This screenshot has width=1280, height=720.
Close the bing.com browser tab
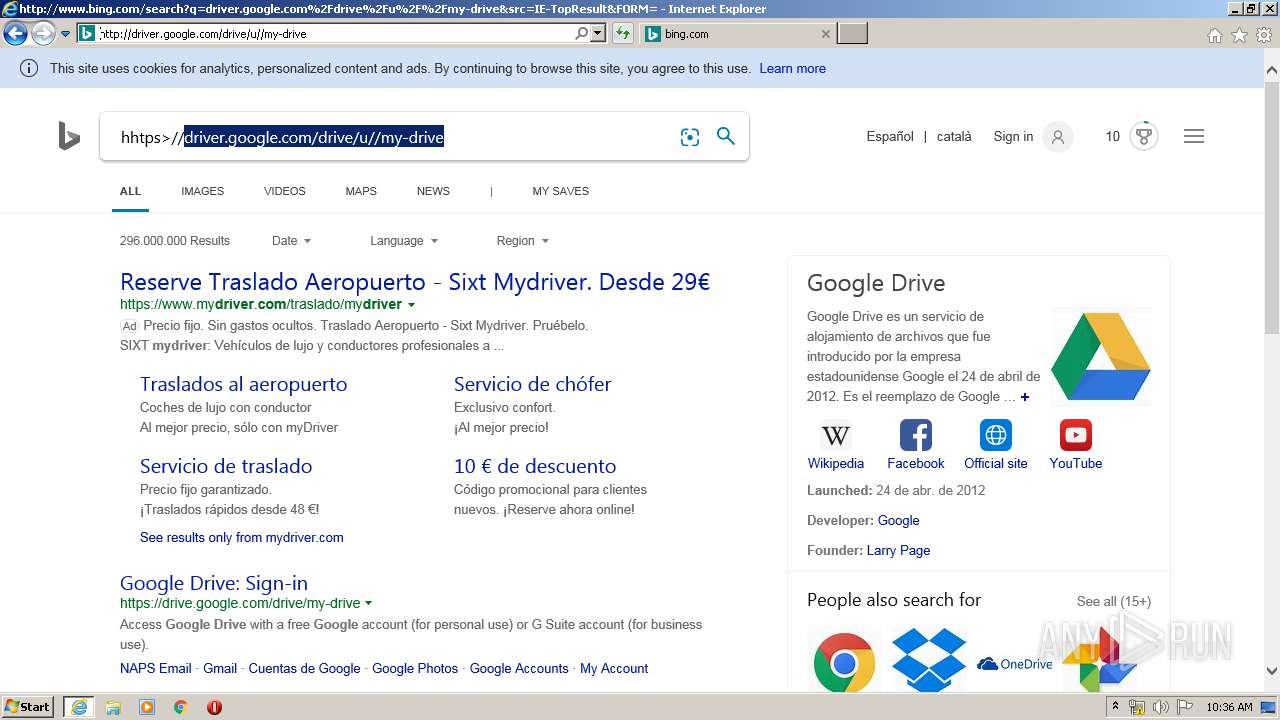pyautogui.click(x=825, y=34)
